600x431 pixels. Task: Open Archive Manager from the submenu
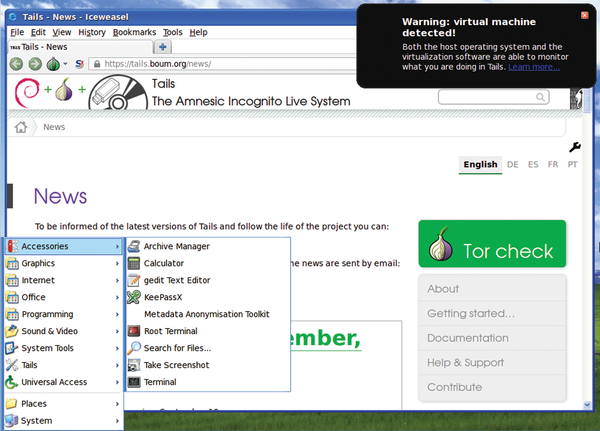[176, 246]
